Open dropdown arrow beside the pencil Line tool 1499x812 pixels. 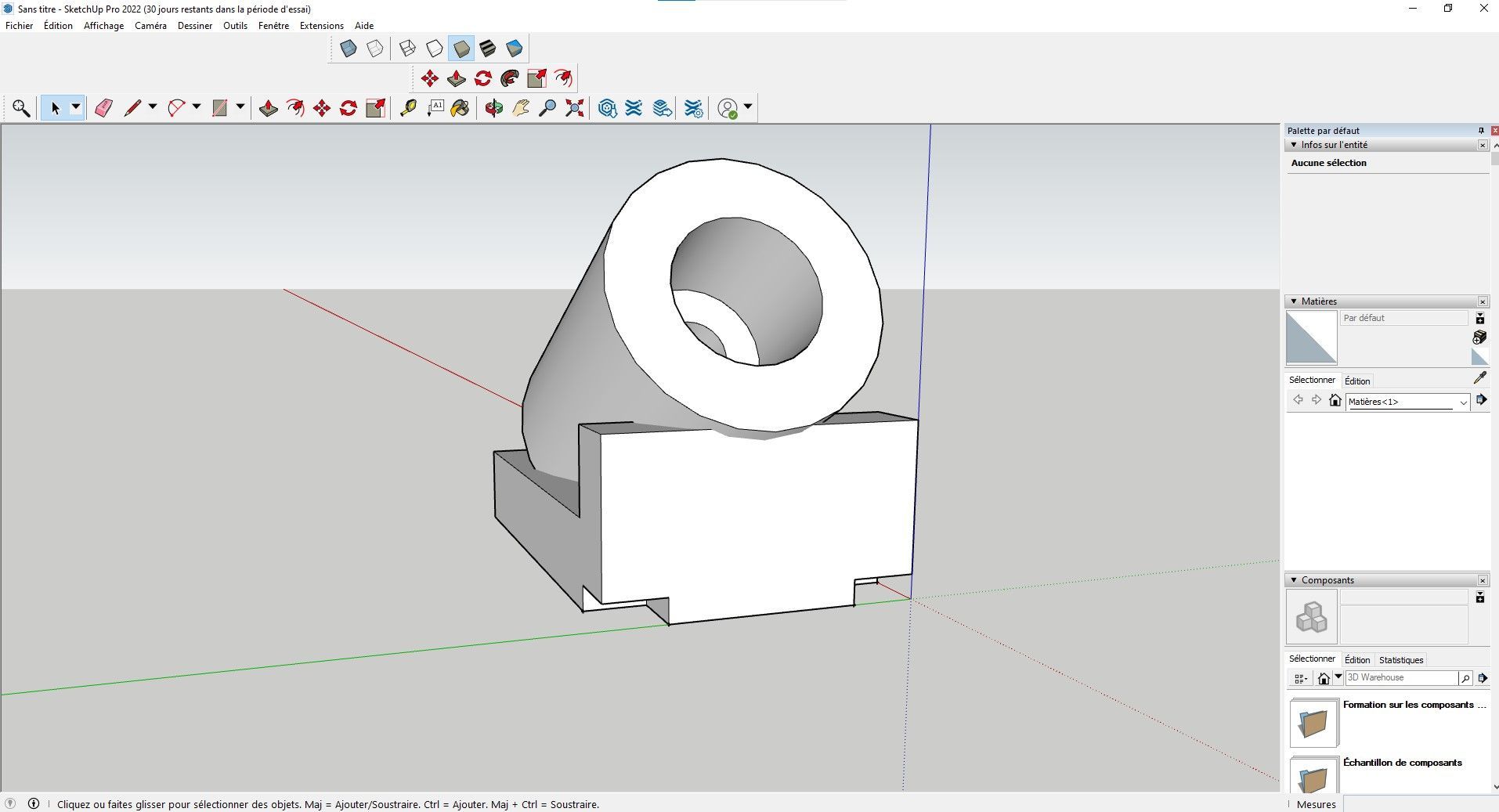pos(153,107)
